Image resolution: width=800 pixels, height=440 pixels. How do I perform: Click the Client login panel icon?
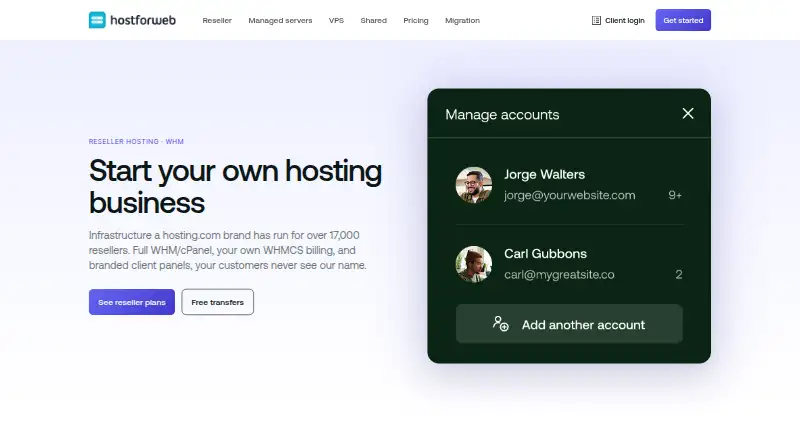[596, 20]
